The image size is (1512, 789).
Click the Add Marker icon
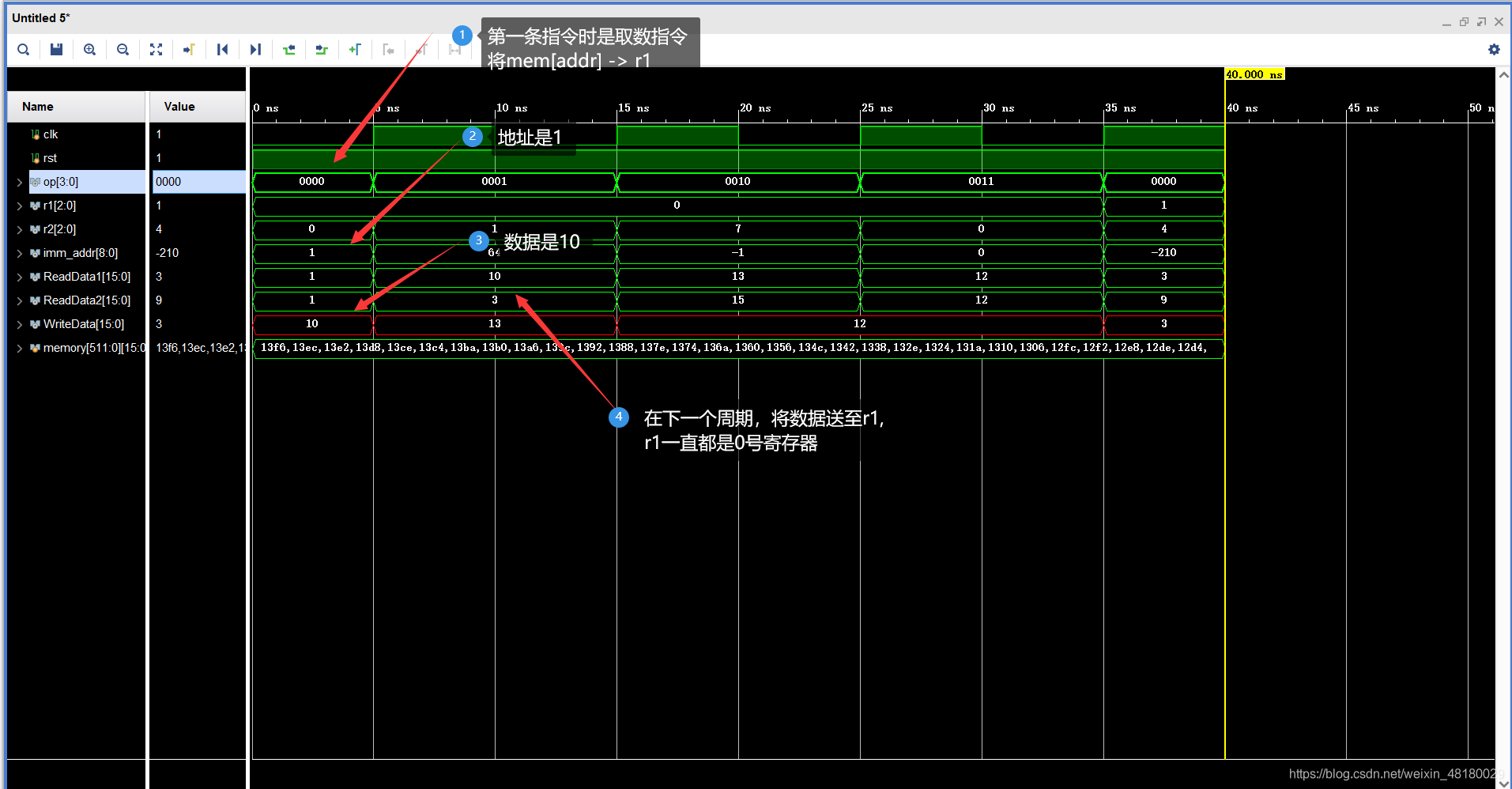click(x=355, y=50)
